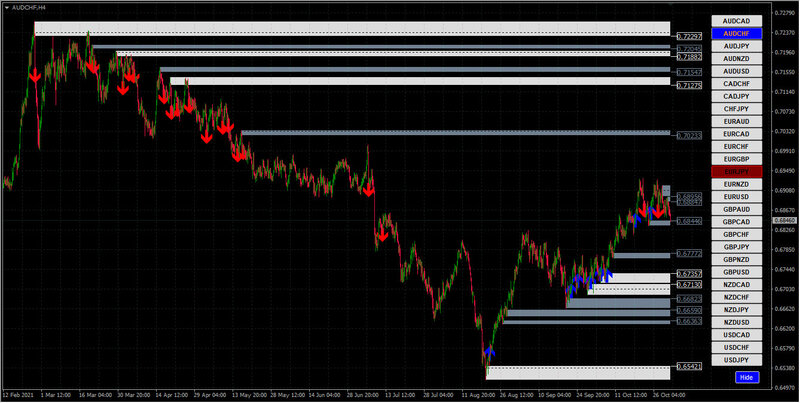Click the AUDCHF,H4 chart title
The image size is (800, 403).
point(28,7)
